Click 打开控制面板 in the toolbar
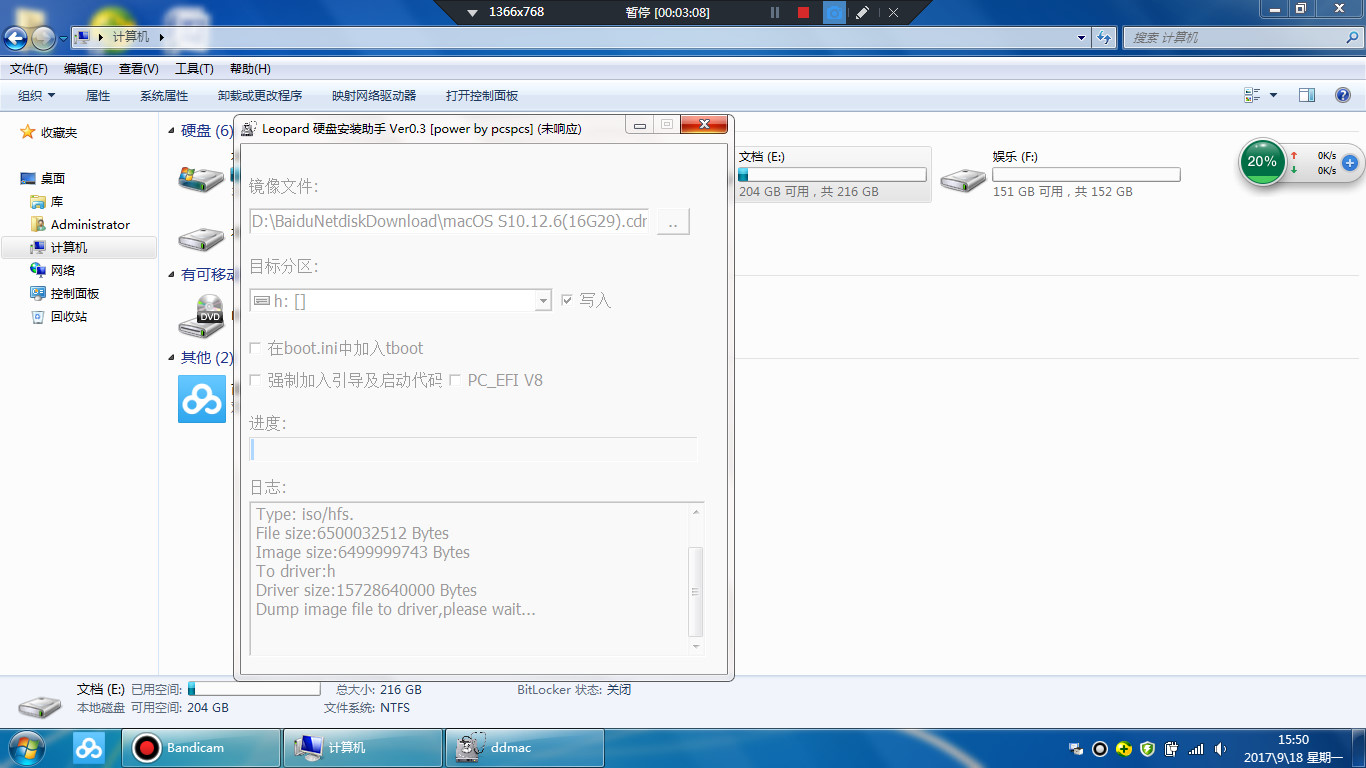Viewport: 1366px width, 768px height. tap(482, 96)
